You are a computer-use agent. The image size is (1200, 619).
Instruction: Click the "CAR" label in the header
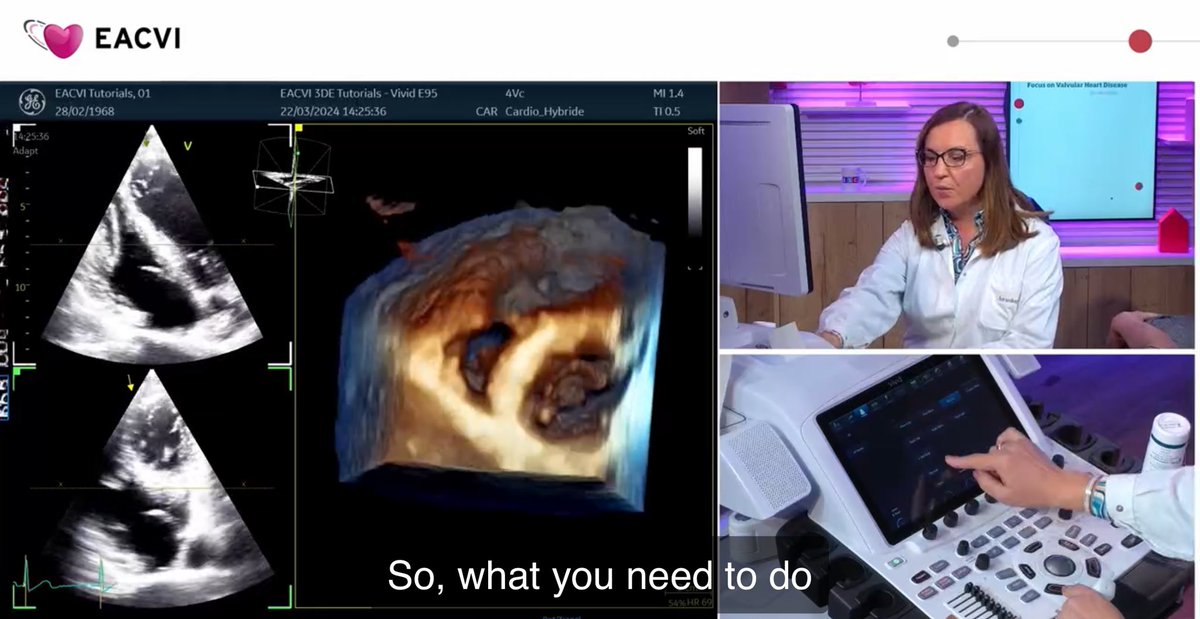pyautogui.click(x=486, y=111)
